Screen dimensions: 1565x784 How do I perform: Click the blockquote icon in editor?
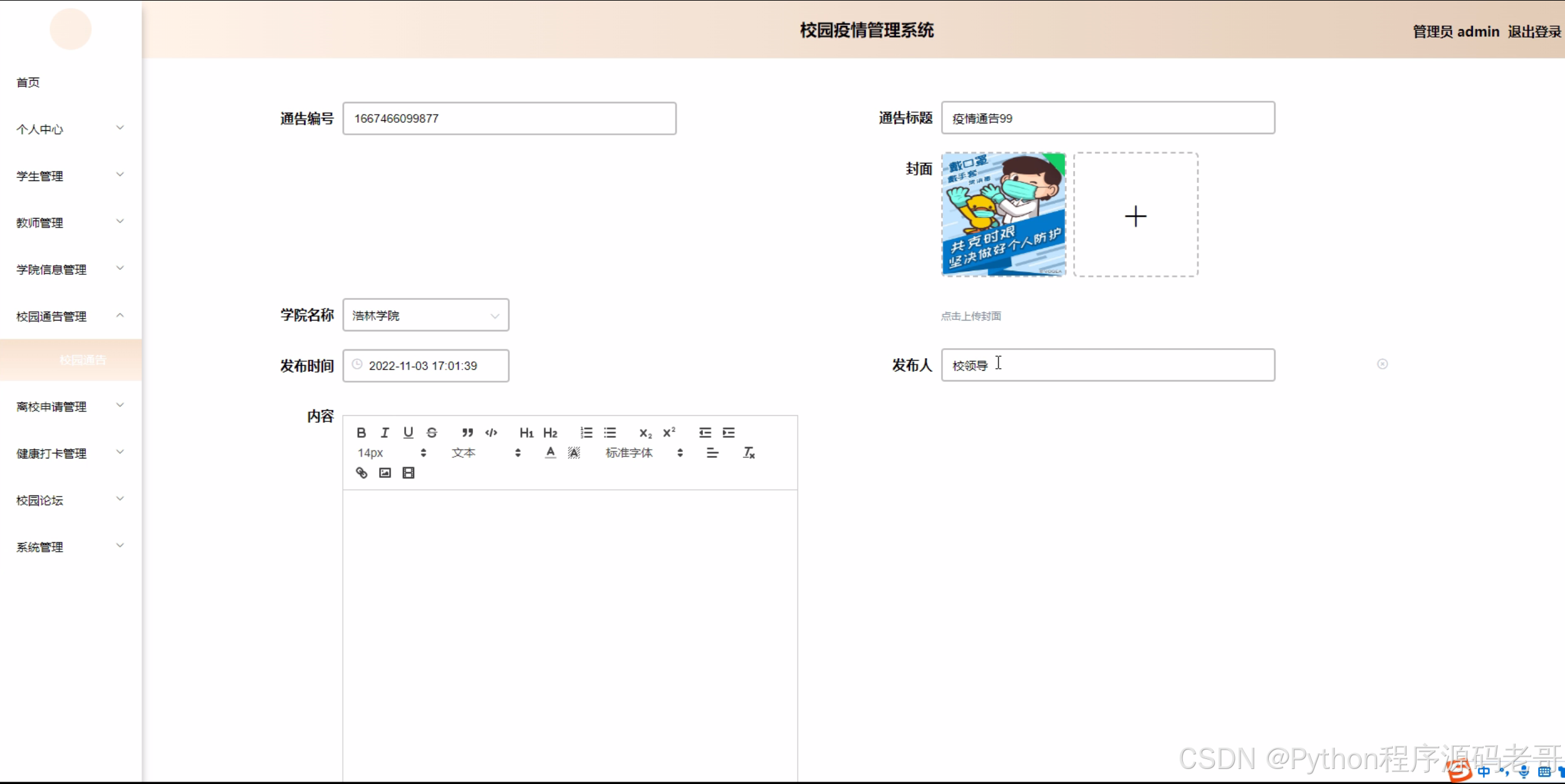467,433
